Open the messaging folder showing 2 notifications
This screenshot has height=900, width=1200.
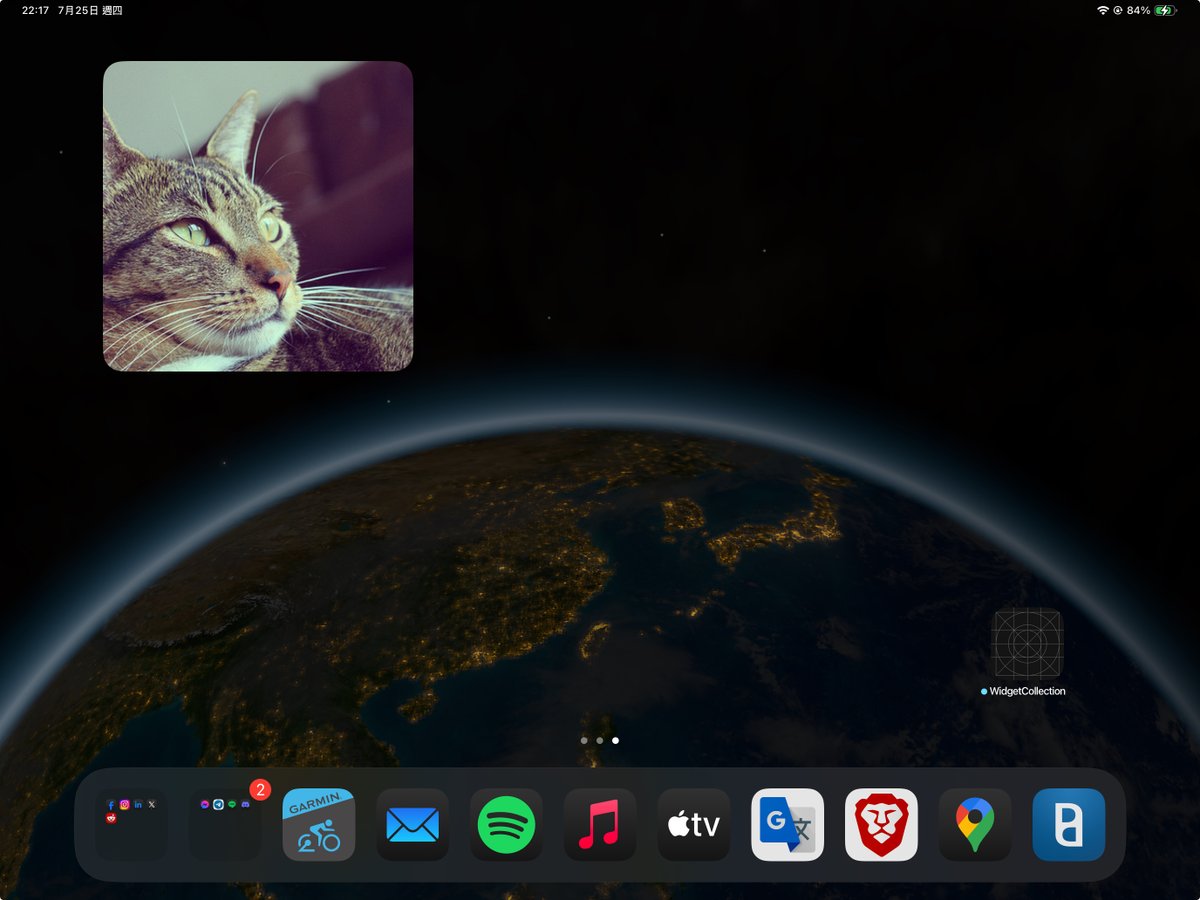(224, 825)
